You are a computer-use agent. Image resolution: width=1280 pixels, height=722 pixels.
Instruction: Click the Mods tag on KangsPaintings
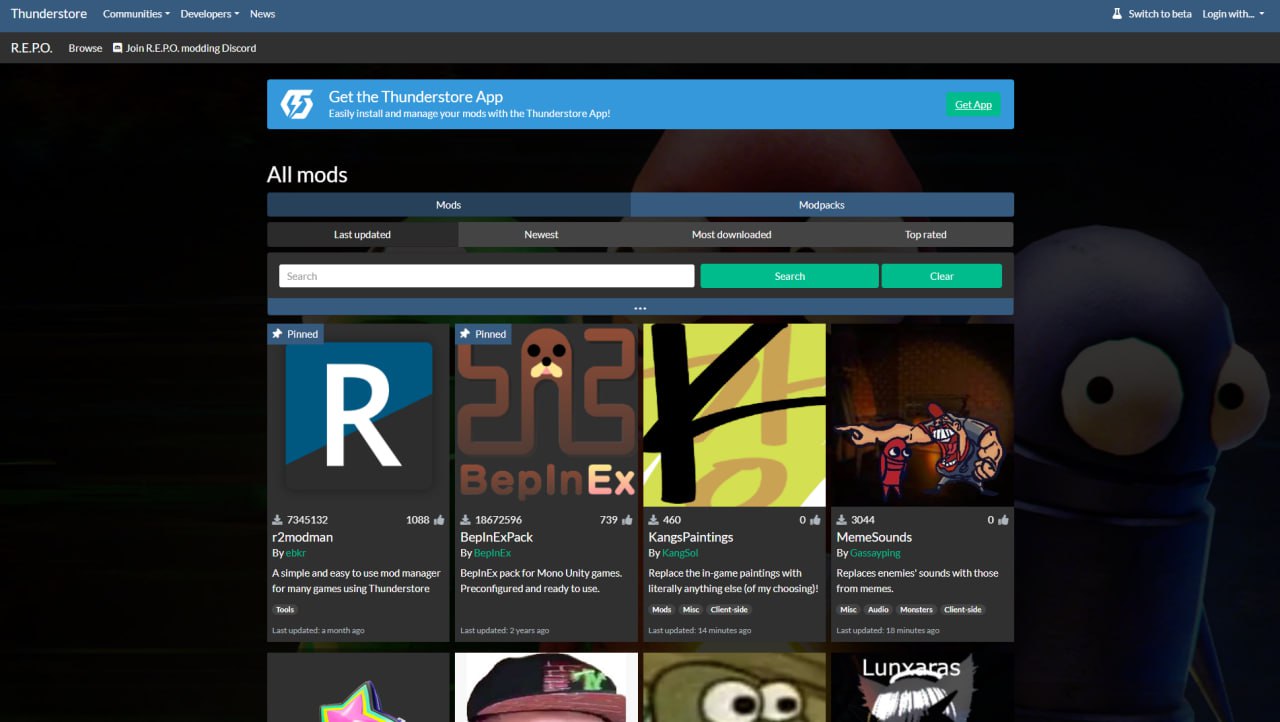[x=662, y=609]
